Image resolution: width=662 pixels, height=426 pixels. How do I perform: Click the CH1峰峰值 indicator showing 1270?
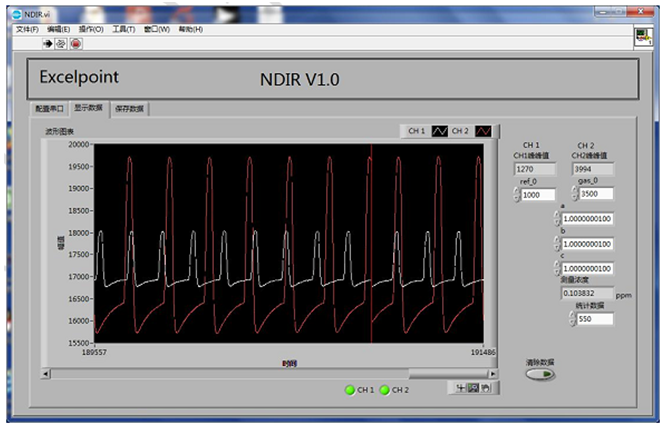pyautogui.click(x=534, y=169)
